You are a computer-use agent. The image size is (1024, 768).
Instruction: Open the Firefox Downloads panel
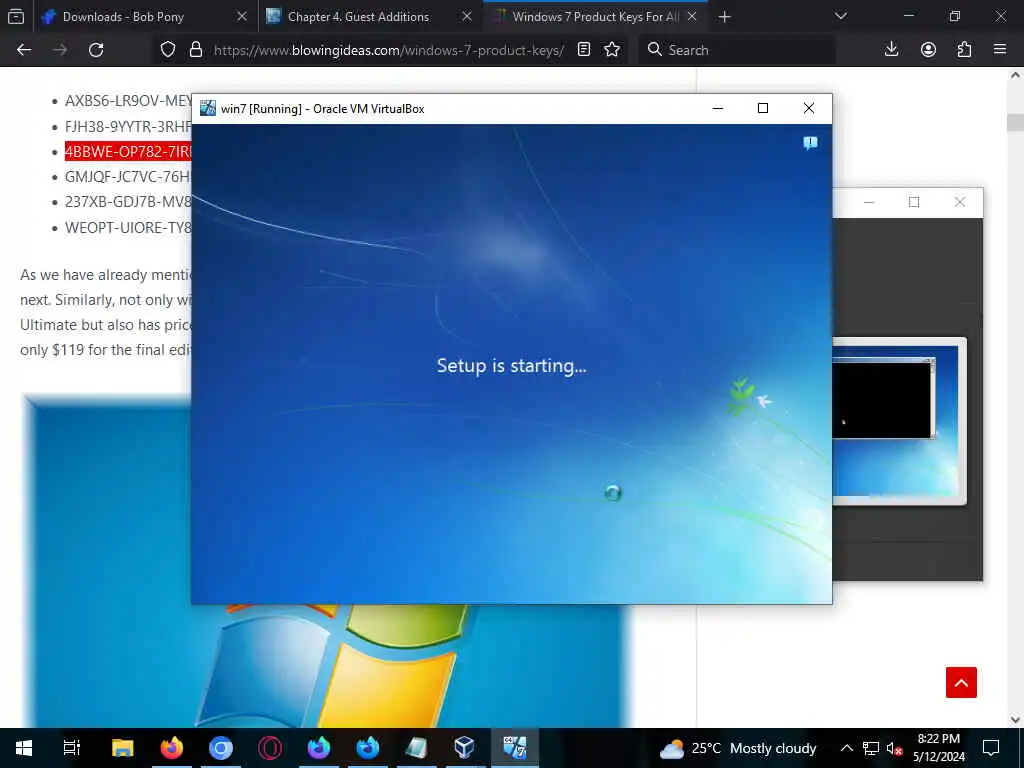[891, 50]
